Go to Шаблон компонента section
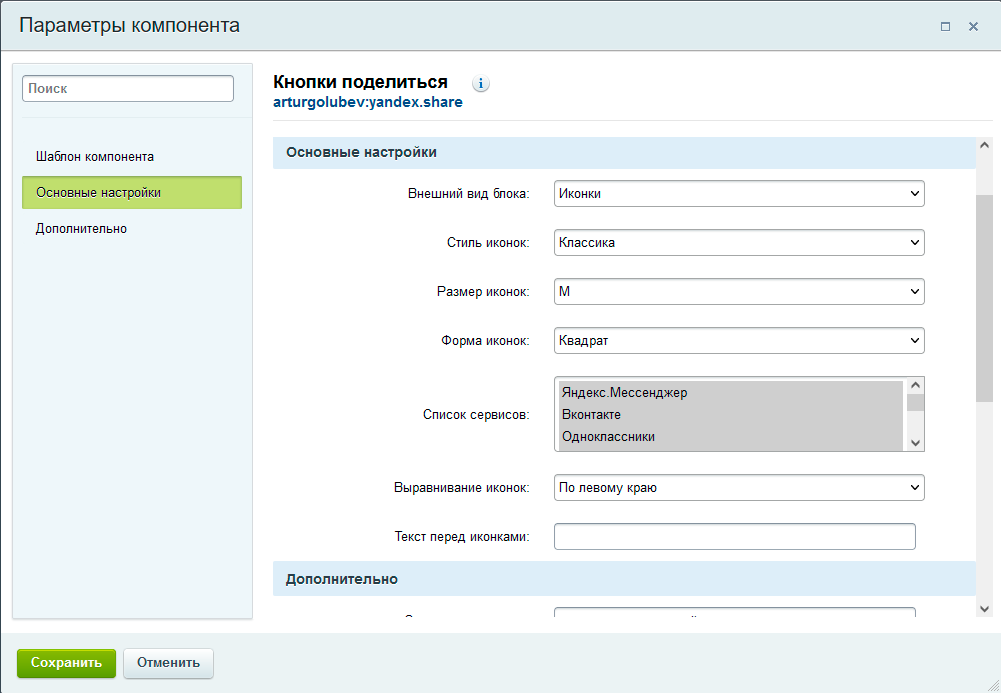Viewport: 1001px width, 693px height. (95, 157)
